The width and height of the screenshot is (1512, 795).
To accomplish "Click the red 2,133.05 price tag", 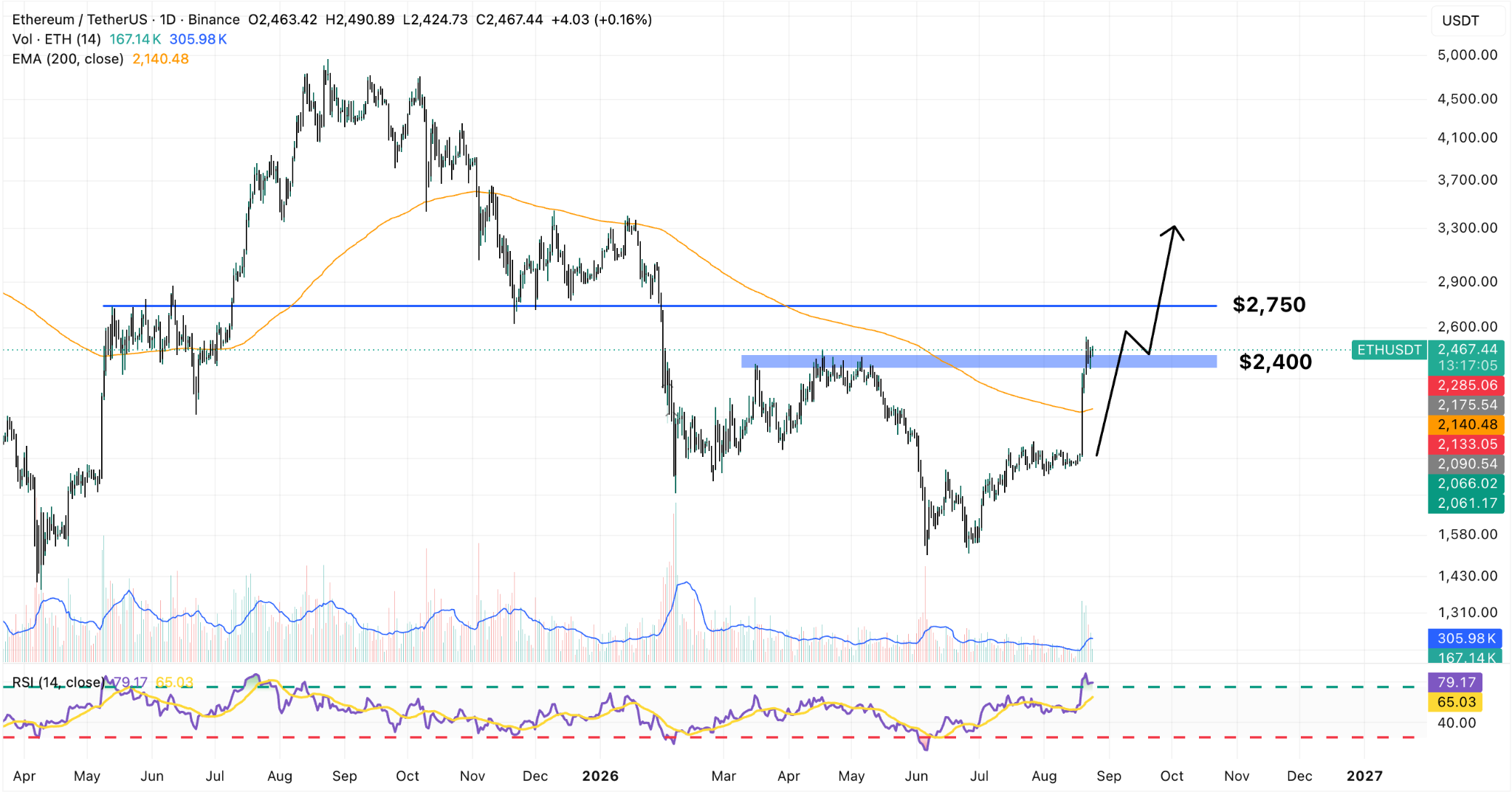I will [x=1466, y=444].
